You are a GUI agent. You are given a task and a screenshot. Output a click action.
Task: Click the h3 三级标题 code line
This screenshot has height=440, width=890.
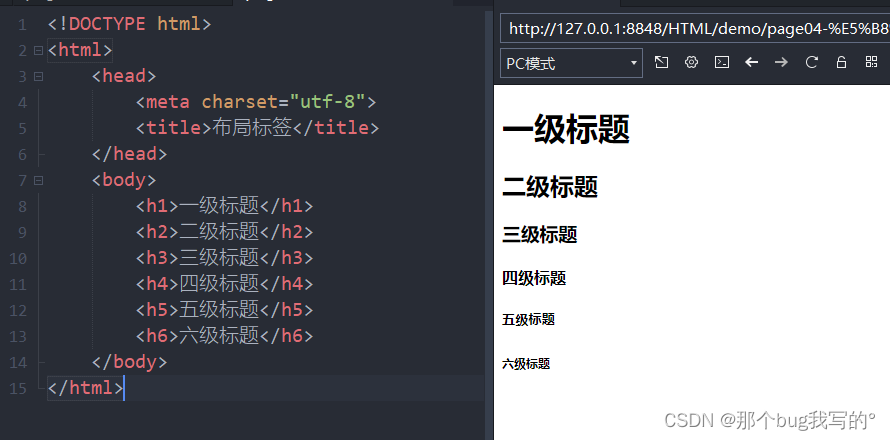224,258
